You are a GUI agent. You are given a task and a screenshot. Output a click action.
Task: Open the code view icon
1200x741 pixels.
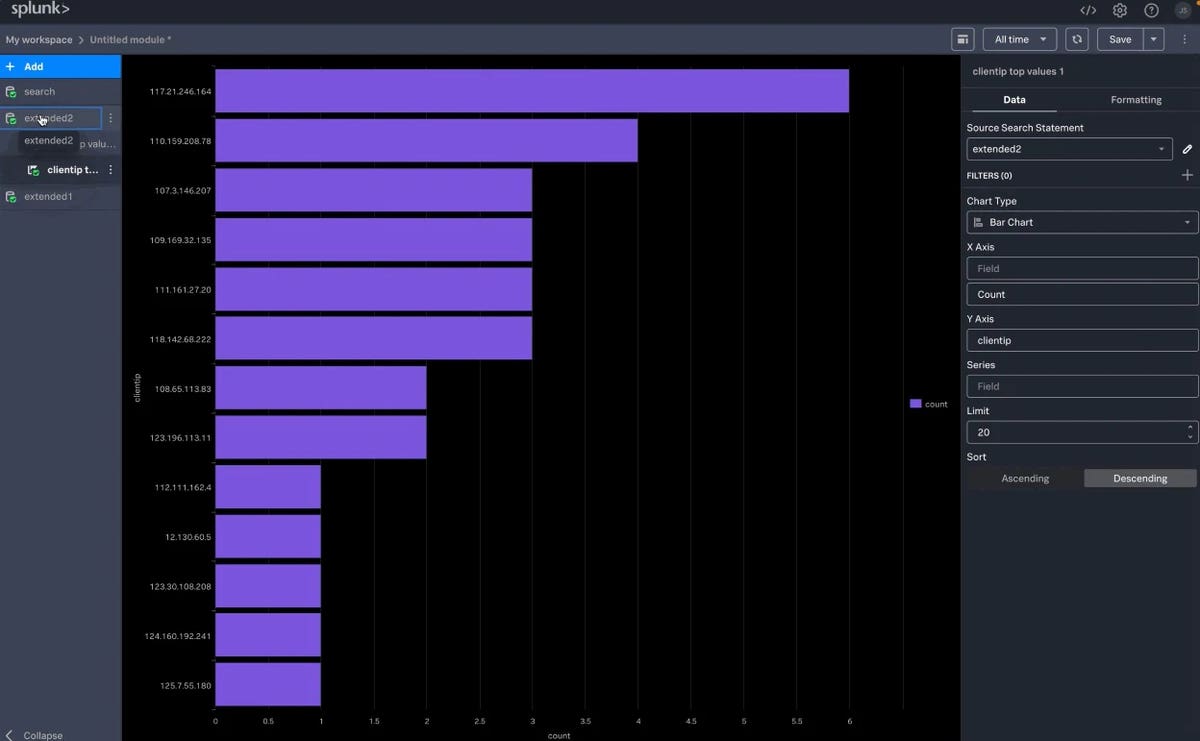point(1088,10)
